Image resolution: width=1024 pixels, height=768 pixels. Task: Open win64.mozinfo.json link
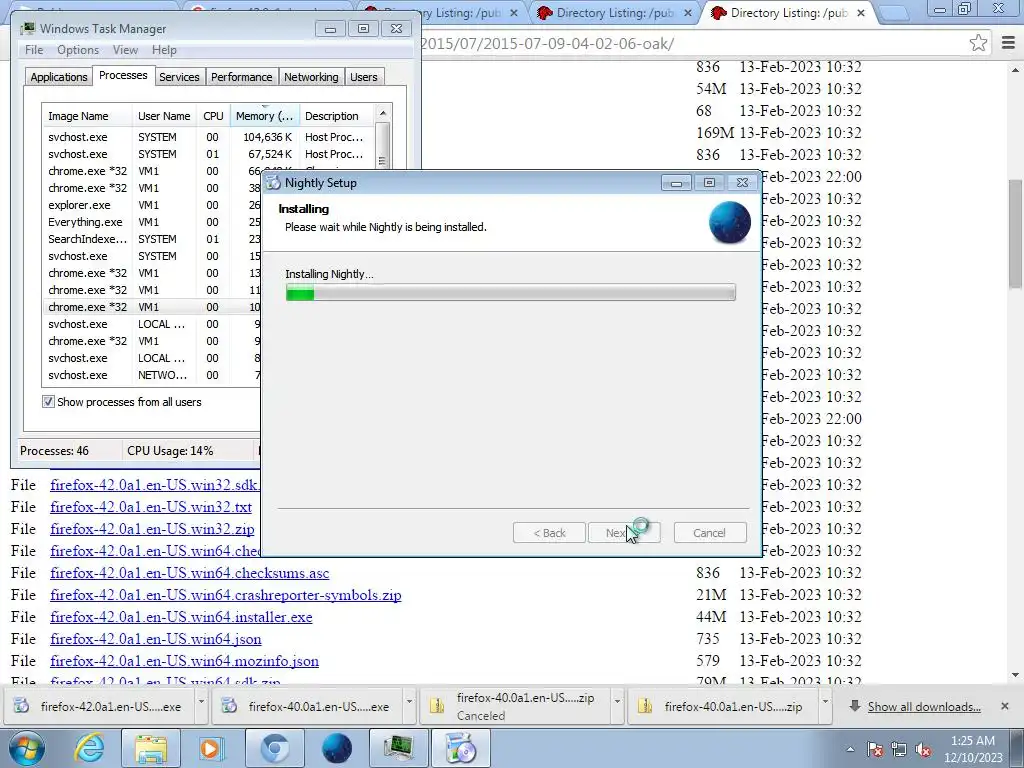pyautogui.click(x=184, y=661)
